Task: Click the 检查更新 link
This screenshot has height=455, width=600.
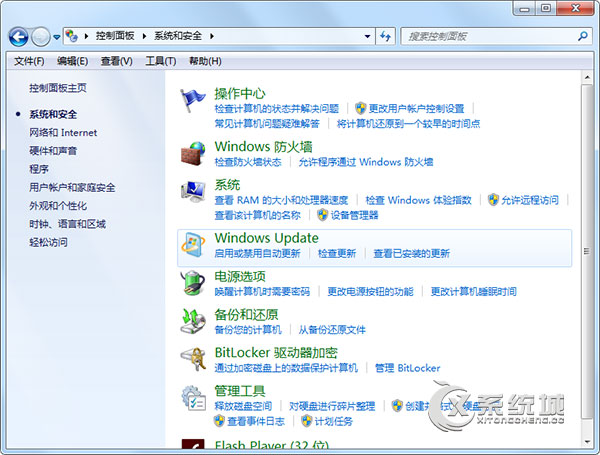Action: coord(337,253)
